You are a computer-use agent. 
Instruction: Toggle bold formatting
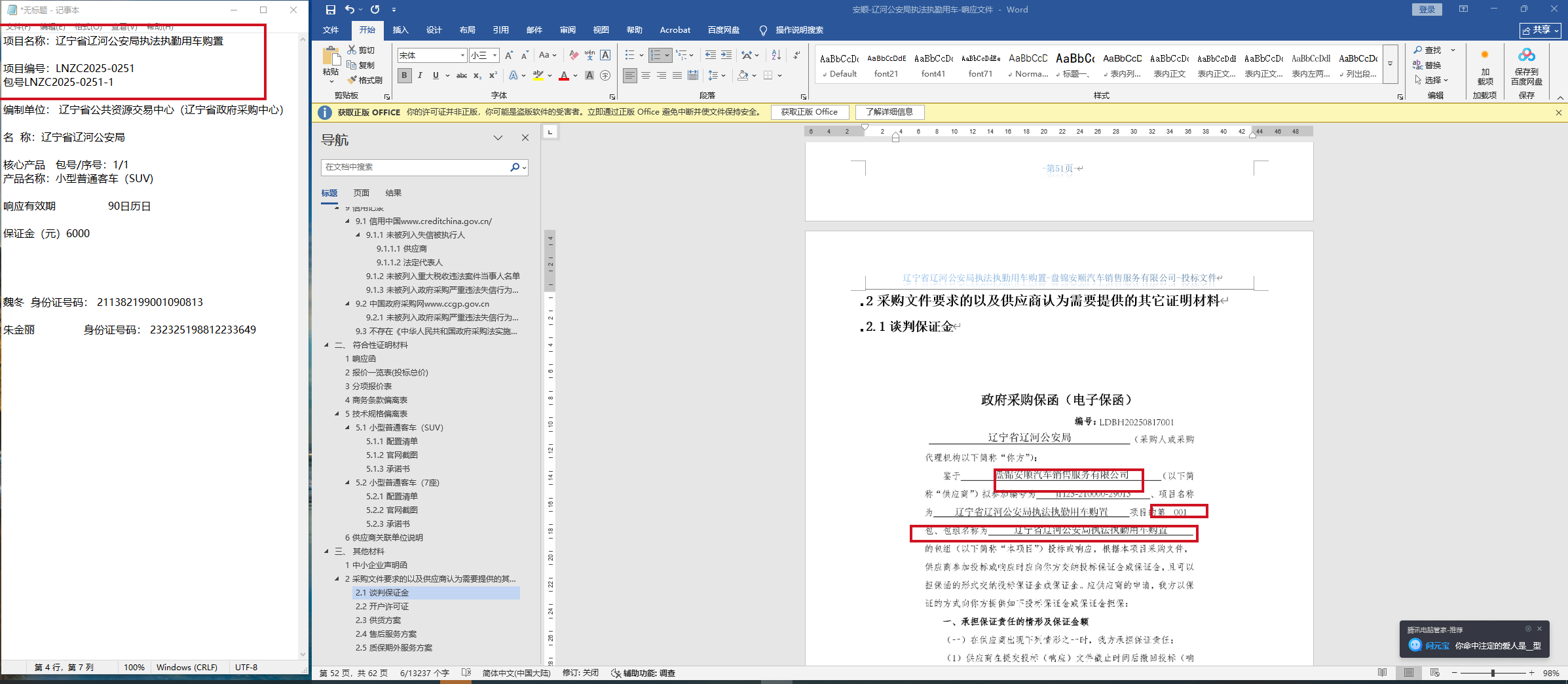pyautogui.click(x=404, y=75)
